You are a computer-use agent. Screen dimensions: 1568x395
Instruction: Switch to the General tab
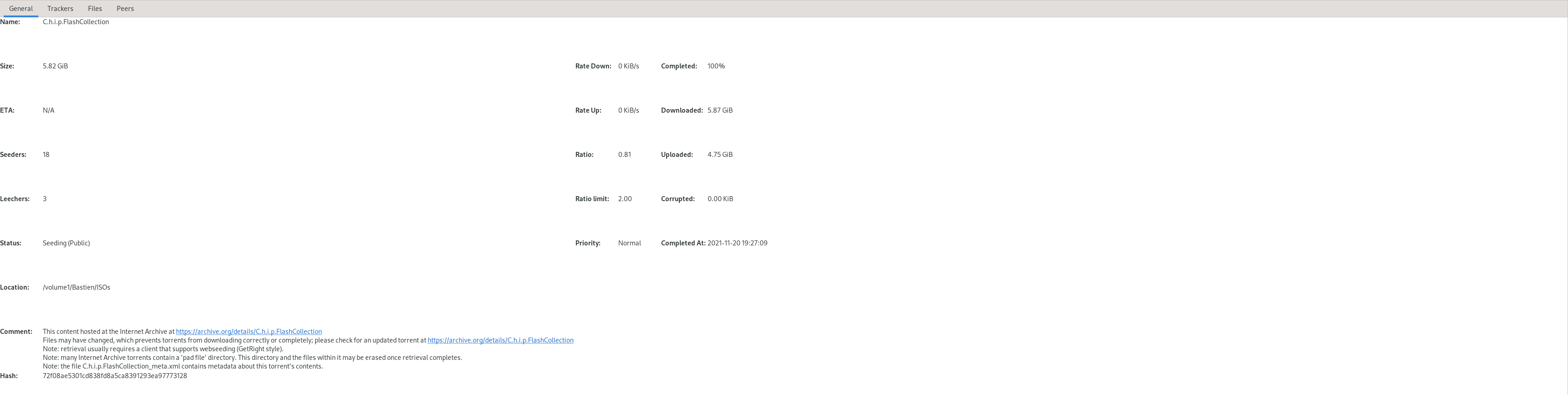point(21,9)
